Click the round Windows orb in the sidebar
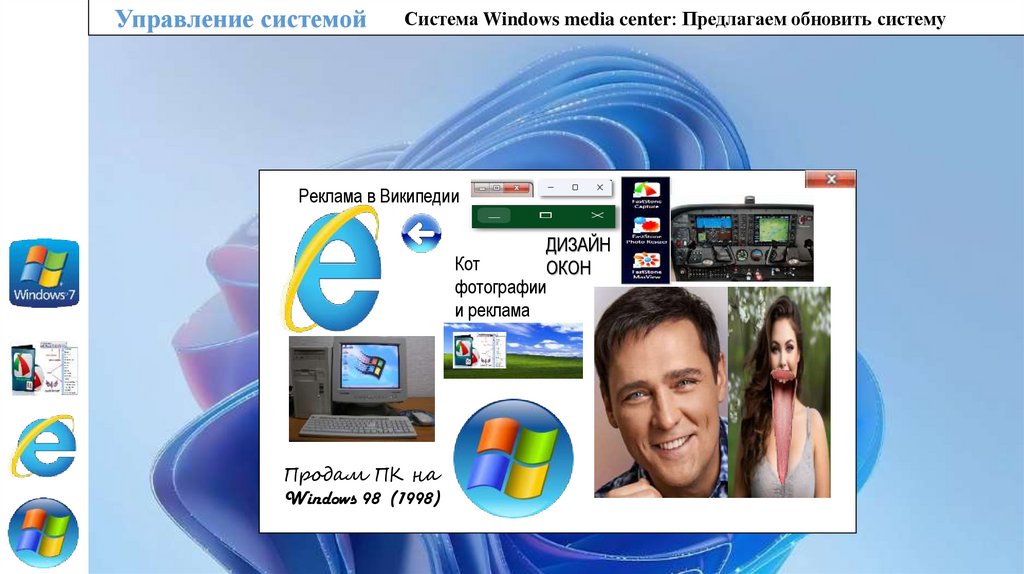This screenshot has width=1024, height=574. coord(43,532)
